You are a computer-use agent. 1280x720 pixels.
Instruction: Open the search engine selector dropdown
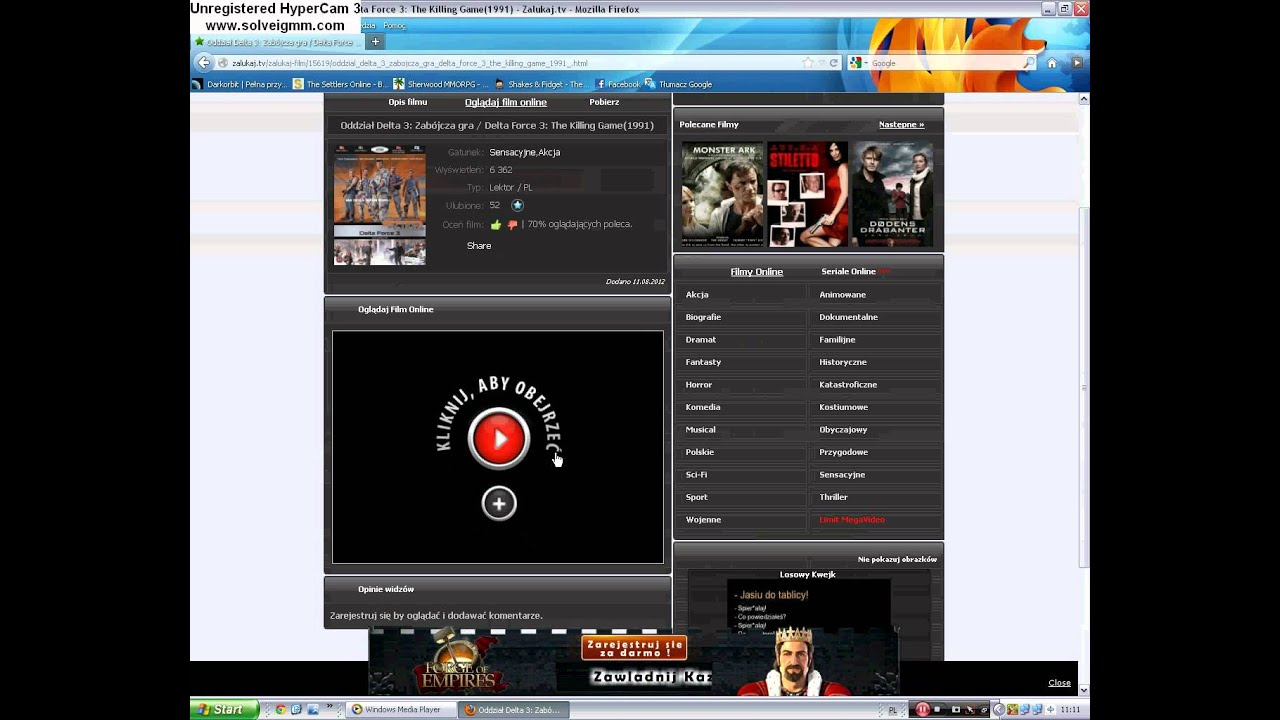tap(857, 63)
